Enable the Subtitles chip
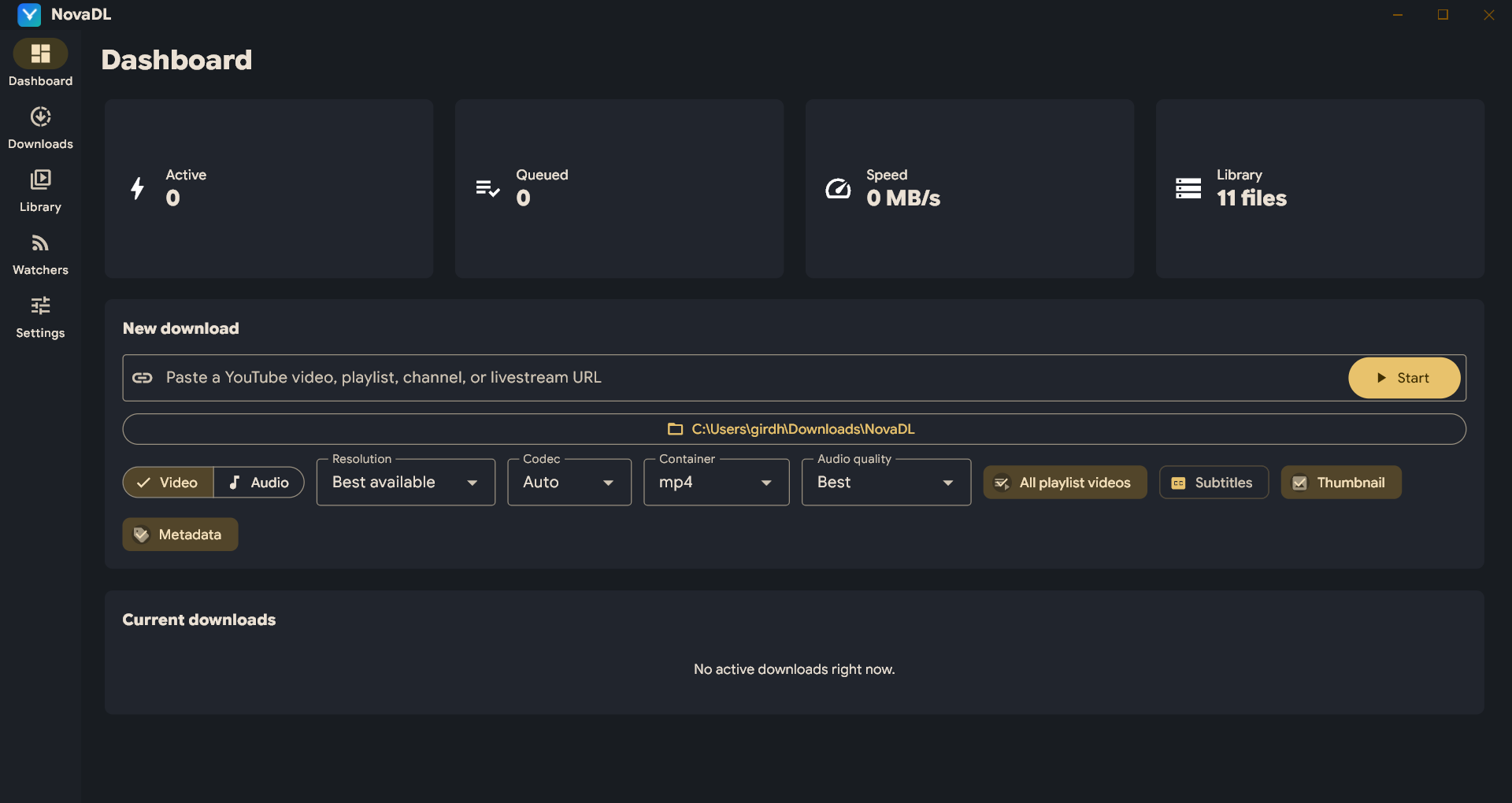This screenshot has height=803, width=1512. pos(1214,483)
